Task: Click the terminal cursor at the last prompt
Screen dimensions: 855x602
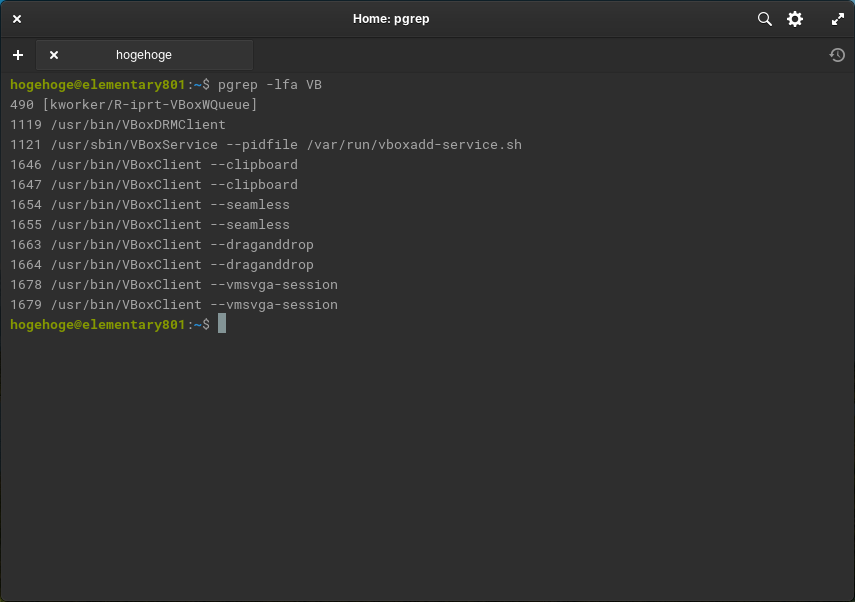Action: click(222, 324)
